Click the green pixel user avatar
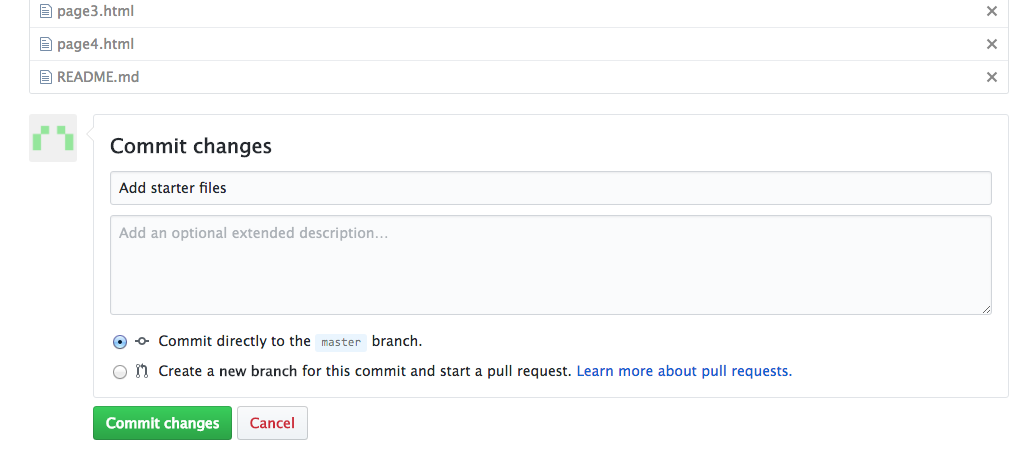Image resolution: width=1031 pixels, height=466 pixels. (x=53, y=138)
